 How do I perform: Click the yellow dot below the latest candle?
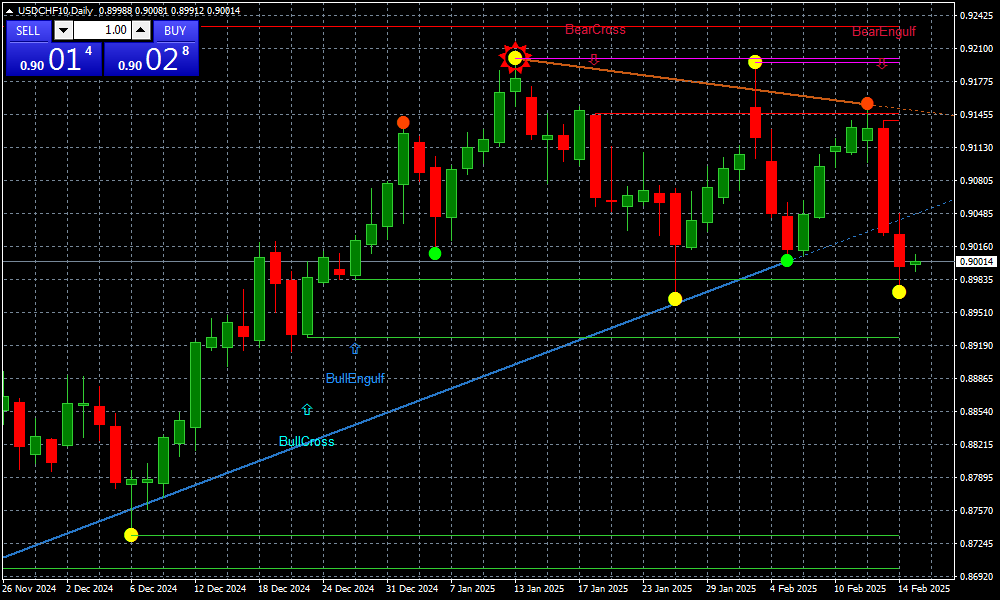tap(899, 292)
